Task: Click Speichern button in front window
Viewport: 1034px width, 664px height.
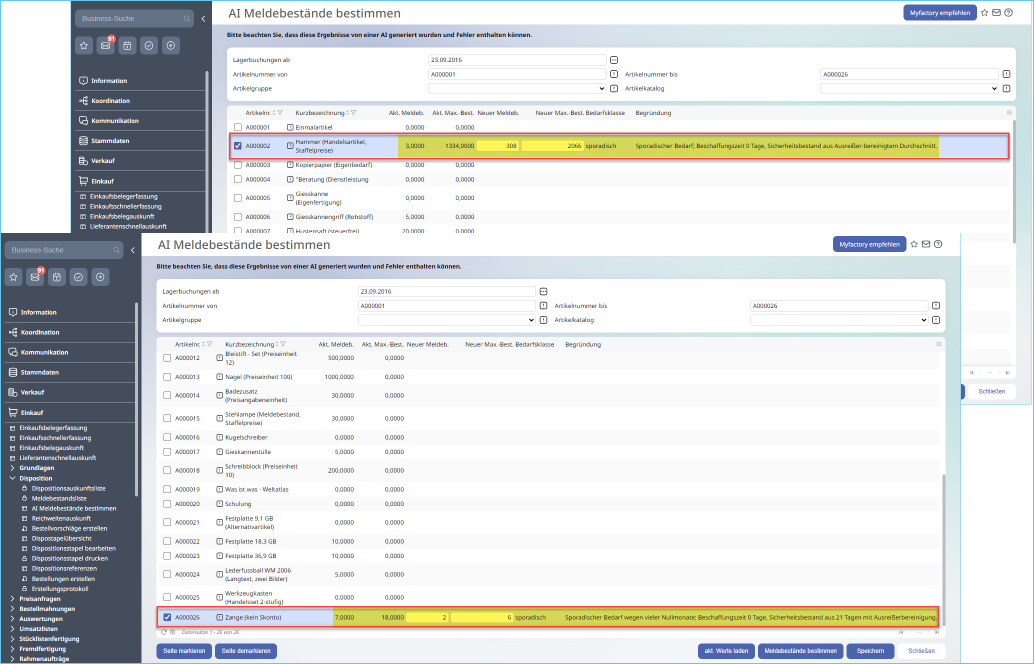Action: pos(870,651)
